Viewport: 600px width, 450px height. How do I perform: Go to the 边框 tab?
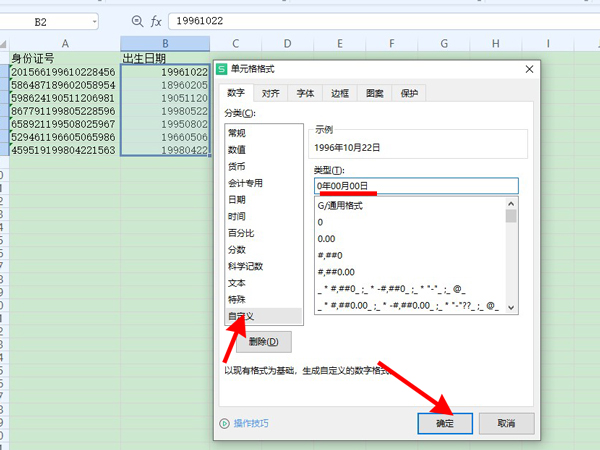tap(340, 93)
